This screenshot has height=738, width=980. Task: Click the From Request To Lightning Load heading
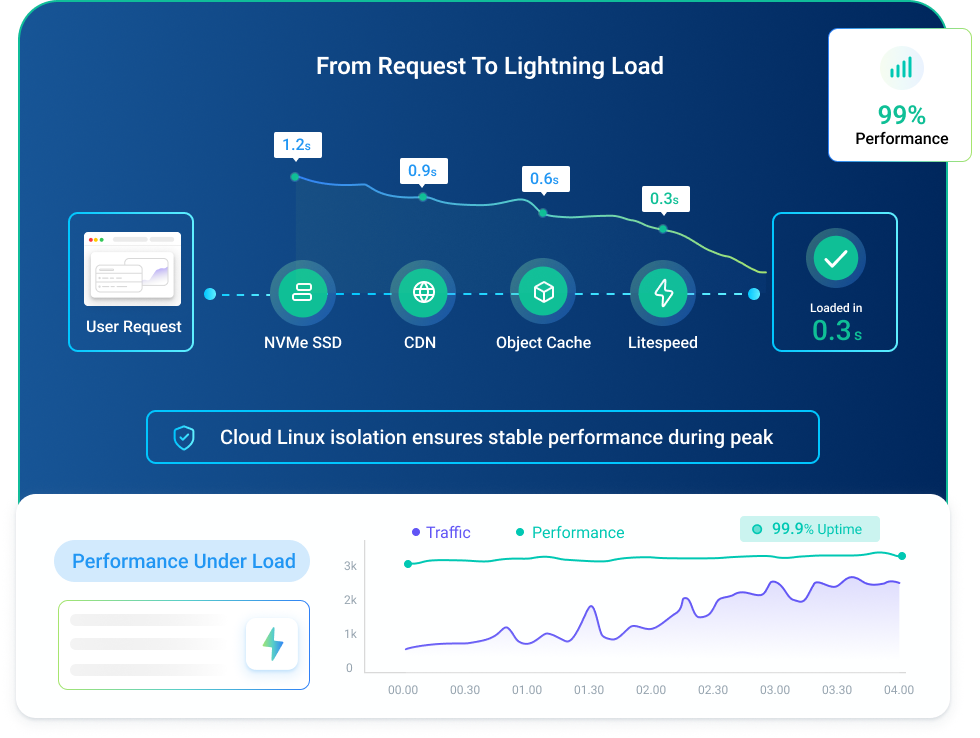pyautogui.click(x=489, y=66)
